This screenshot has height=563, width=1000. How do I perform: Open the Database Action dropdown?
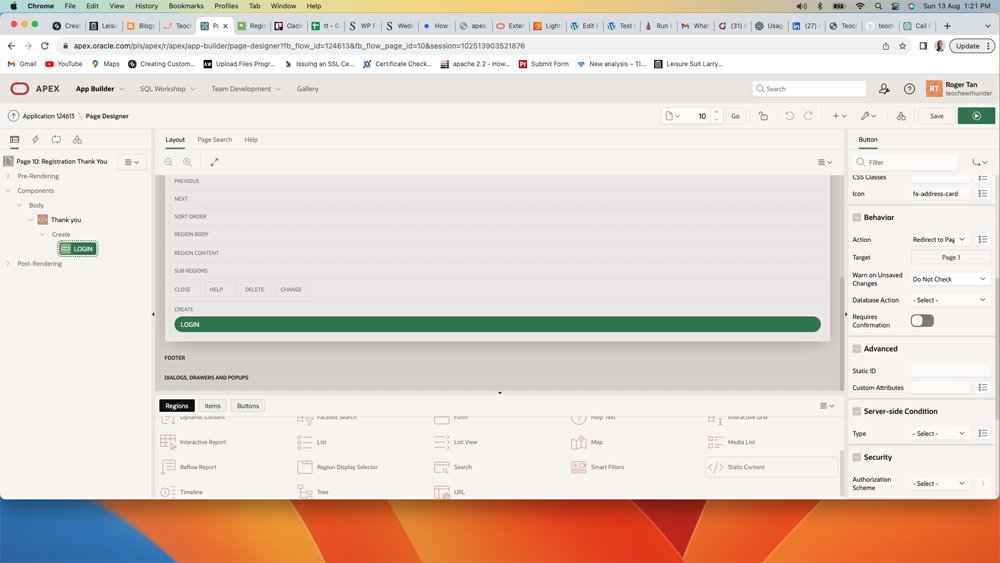(950, 300)
